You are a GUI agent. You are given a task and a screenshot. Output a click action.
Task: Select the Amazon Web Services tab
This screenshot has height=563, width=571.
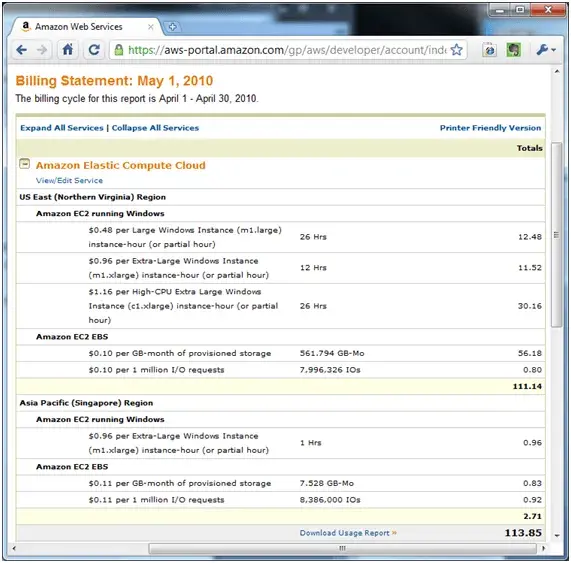pos(87,27)
